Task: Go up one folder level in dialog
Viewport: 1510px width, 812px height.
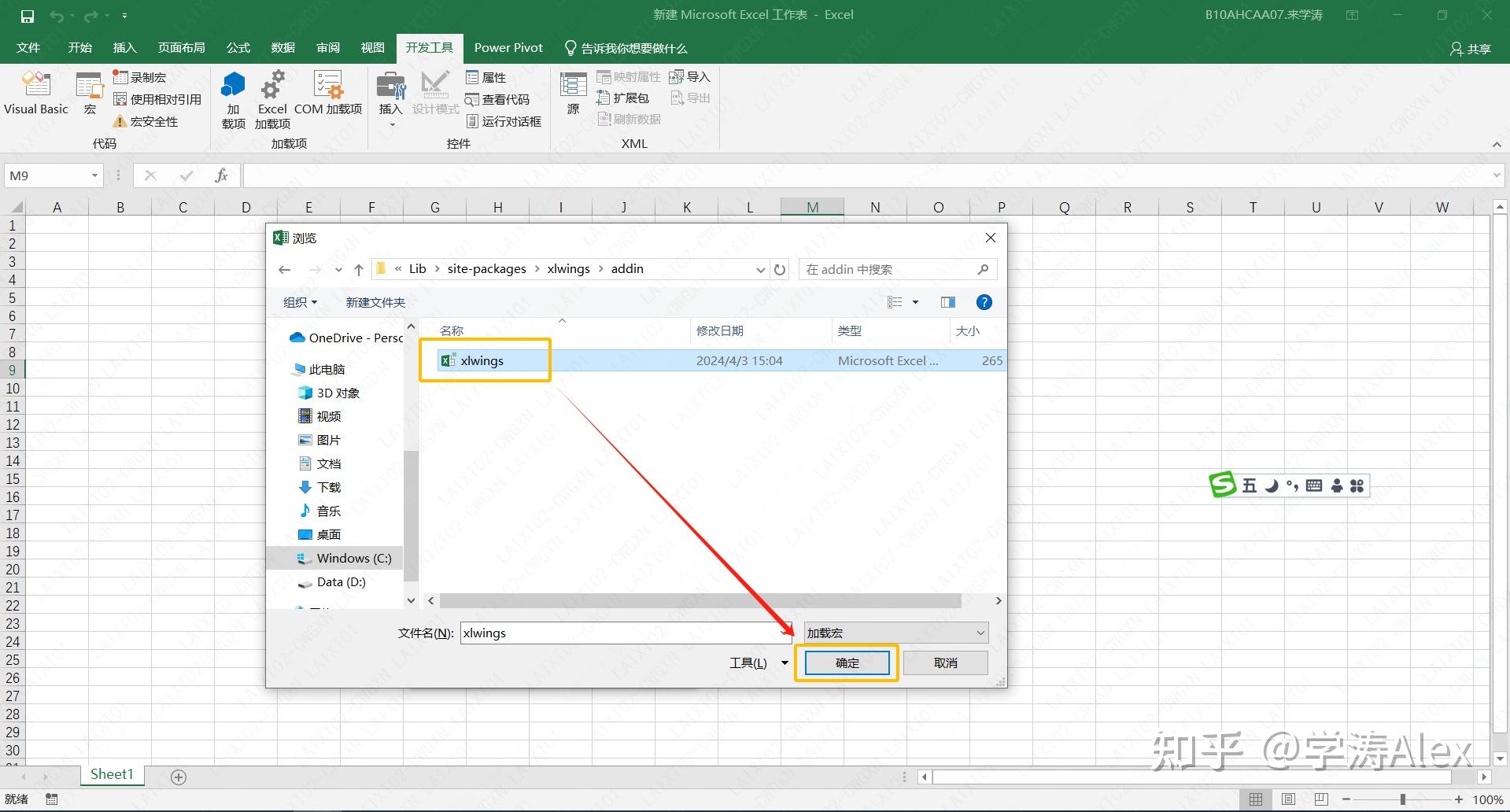Action: coord(359,269)
